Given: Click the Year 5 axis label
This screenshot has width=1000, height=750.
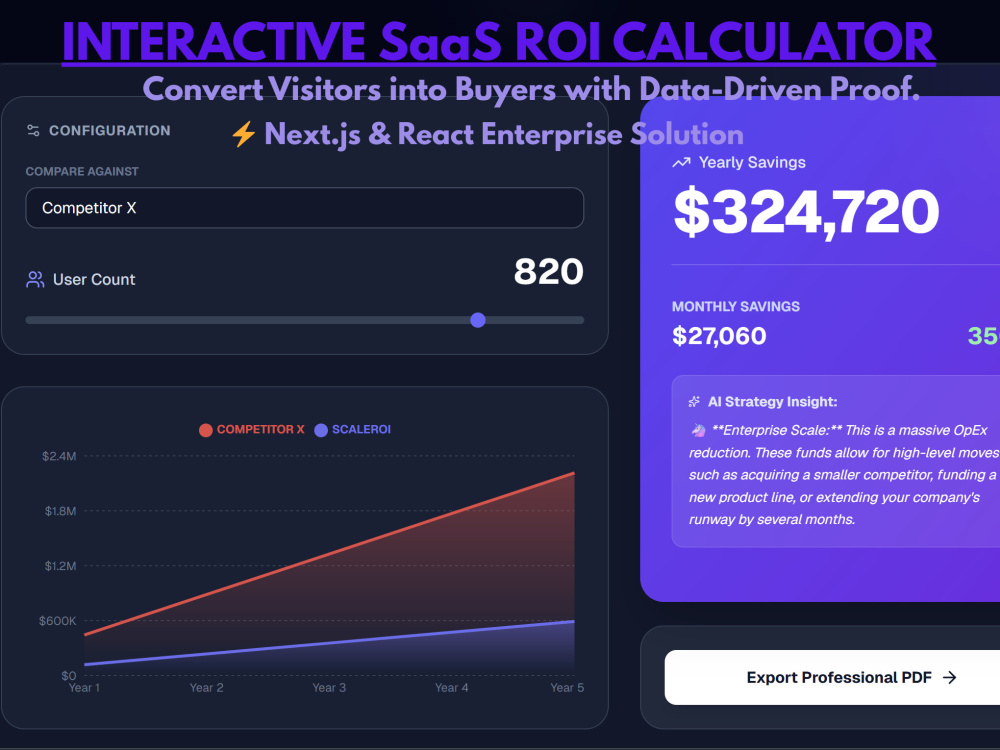Looking at the screenshot, I should pyautogui.click(x=567, y=688).
